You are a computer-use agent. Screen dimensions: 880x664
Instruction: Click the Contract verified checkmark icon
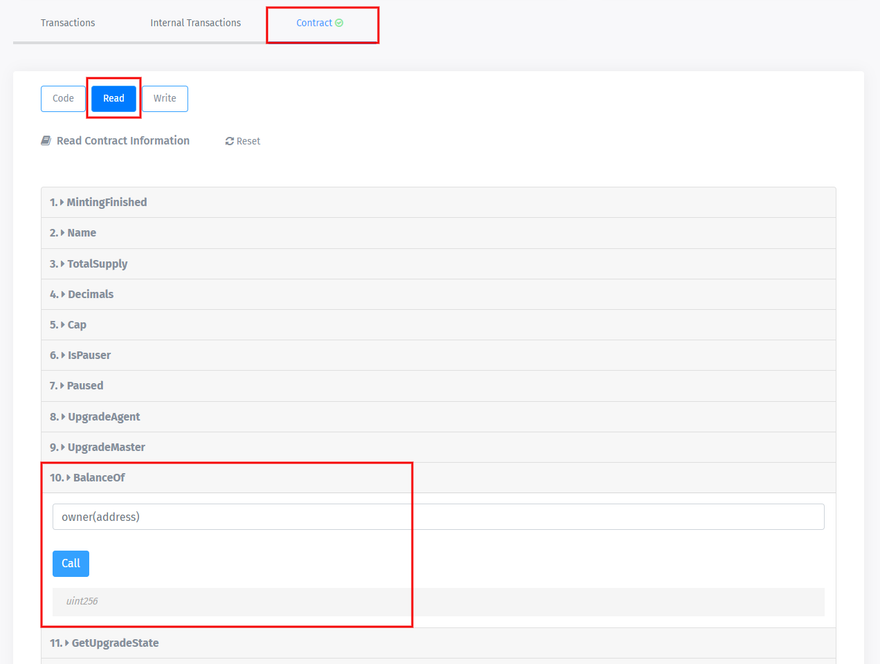(339, 23)
